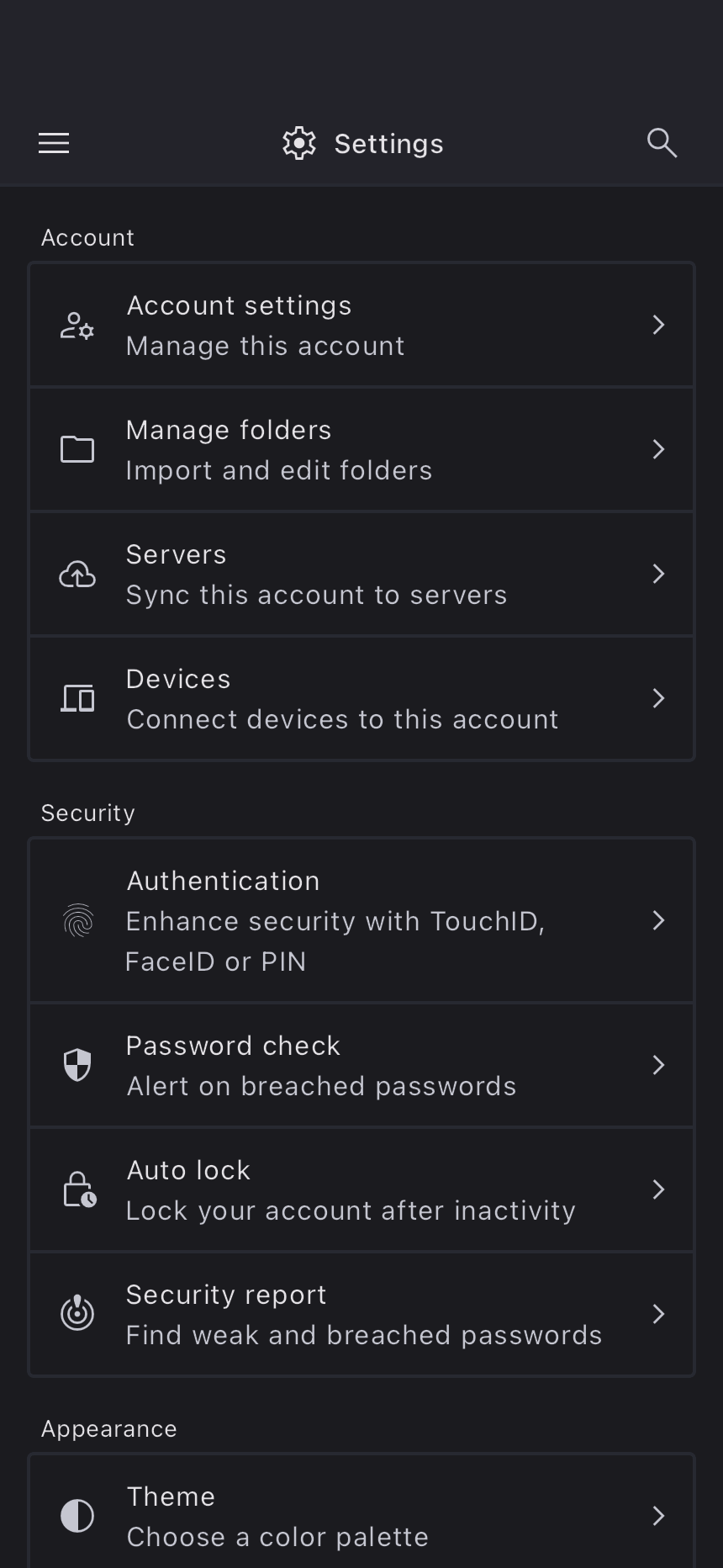Click the account settings person-gear icon

(77, 325)
